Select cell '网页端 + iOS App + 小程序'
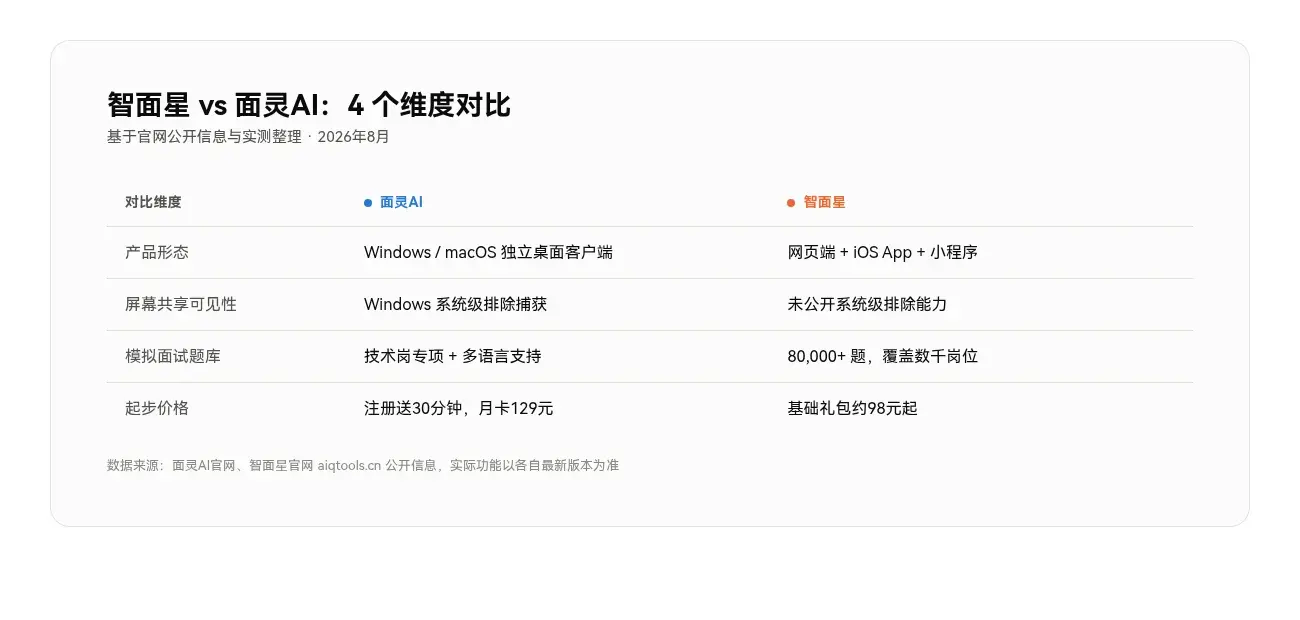1300x620 pixels. click(x=882, y=253)
